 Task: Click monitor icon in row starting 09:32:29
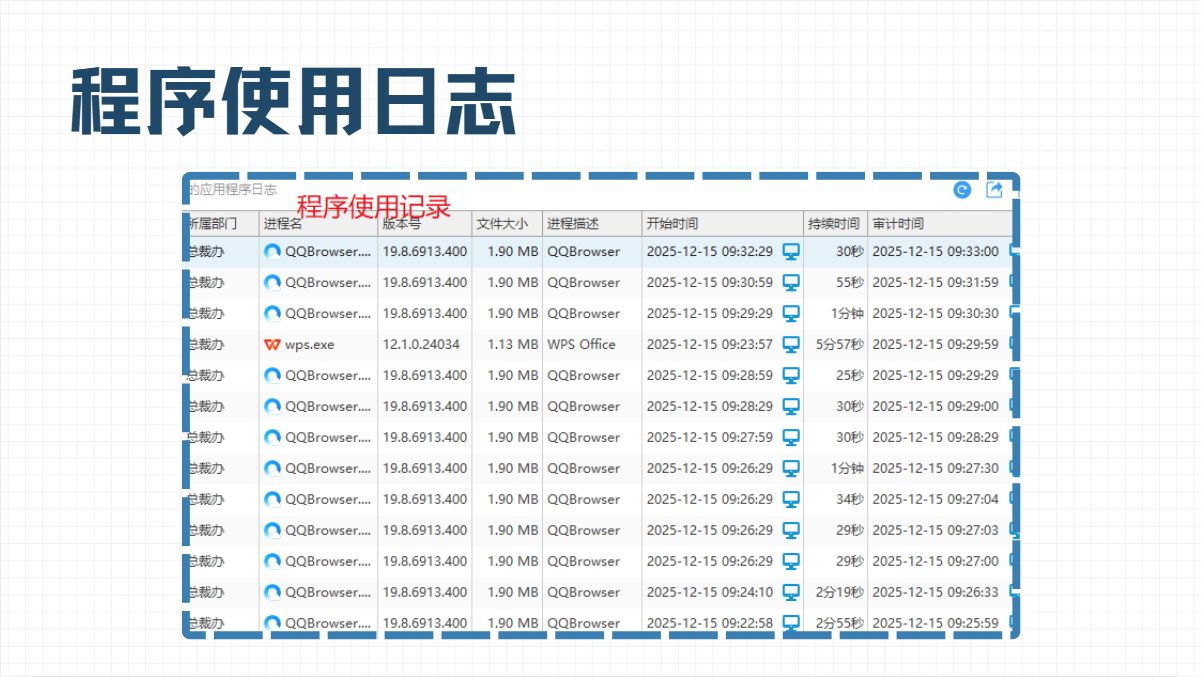coord(791,251)
